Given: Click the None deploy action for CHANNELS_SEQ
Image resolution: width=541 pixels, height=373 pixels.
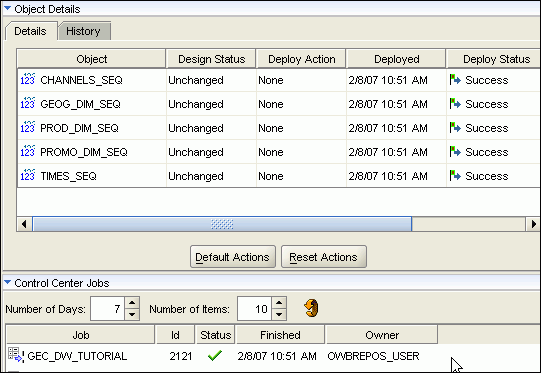Looking at the screenshot, I should pyautogui.click(x=271, y=80).
